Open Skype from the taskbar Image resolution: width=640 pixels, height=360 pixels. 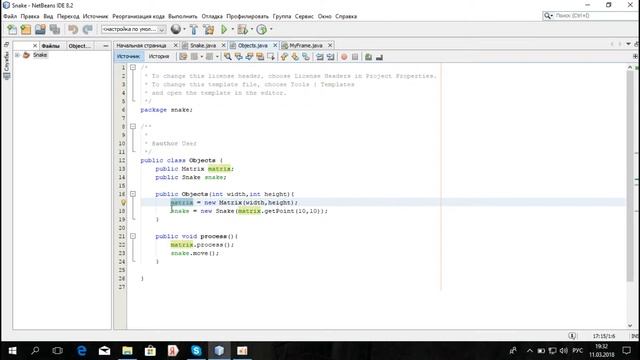(196, 351)
